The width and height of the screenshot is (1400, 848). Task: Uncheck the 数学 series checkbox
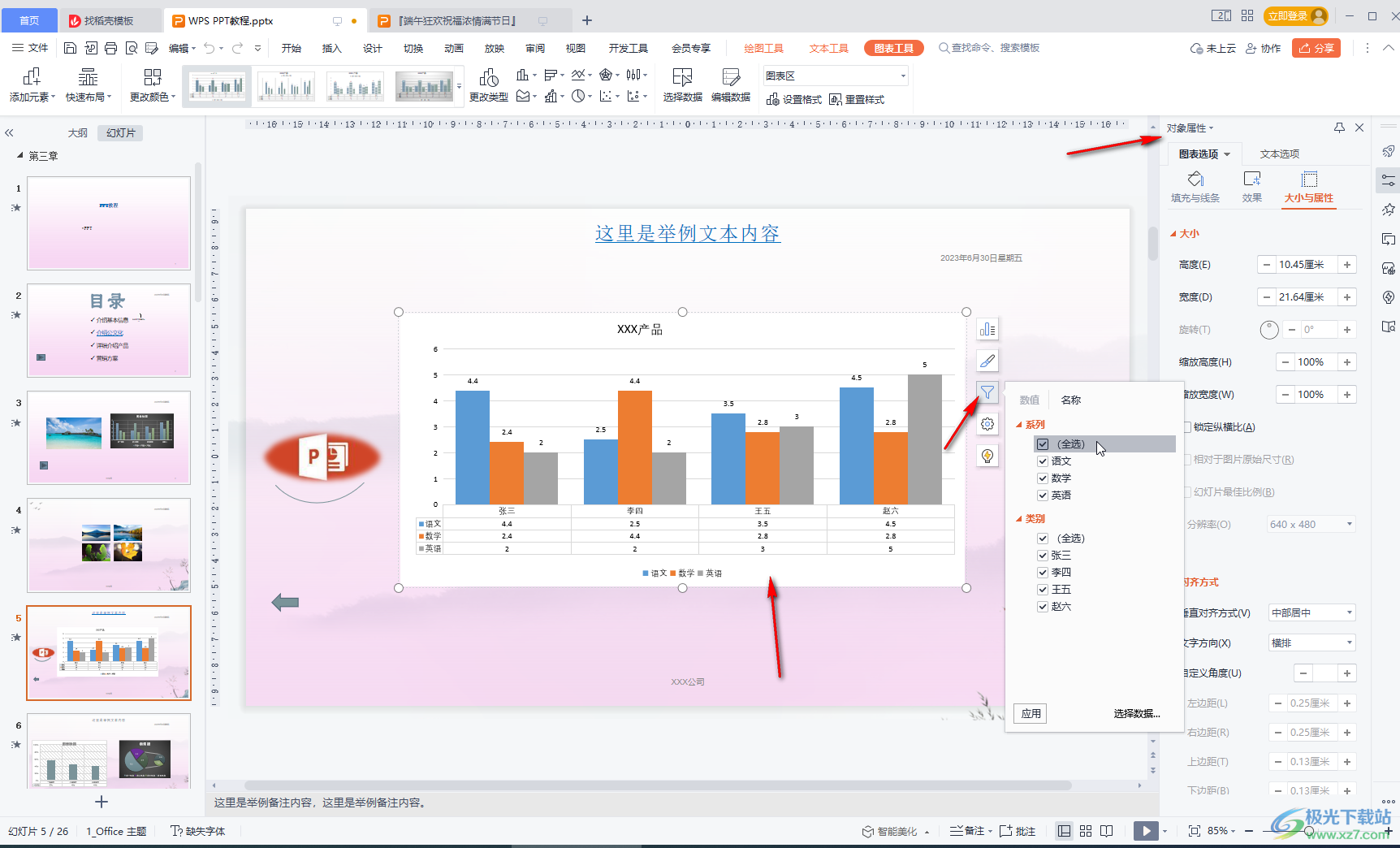pos(1043,478)
